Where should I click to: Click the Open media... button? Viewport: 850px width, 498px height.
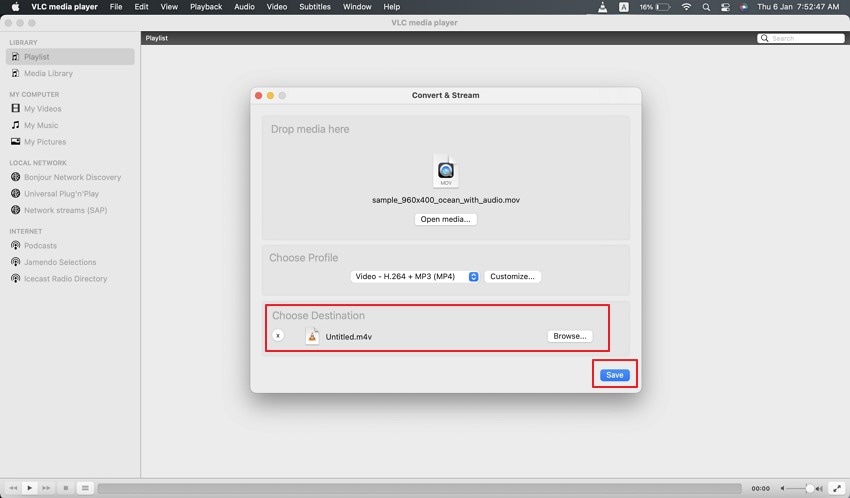click(446, 219)
